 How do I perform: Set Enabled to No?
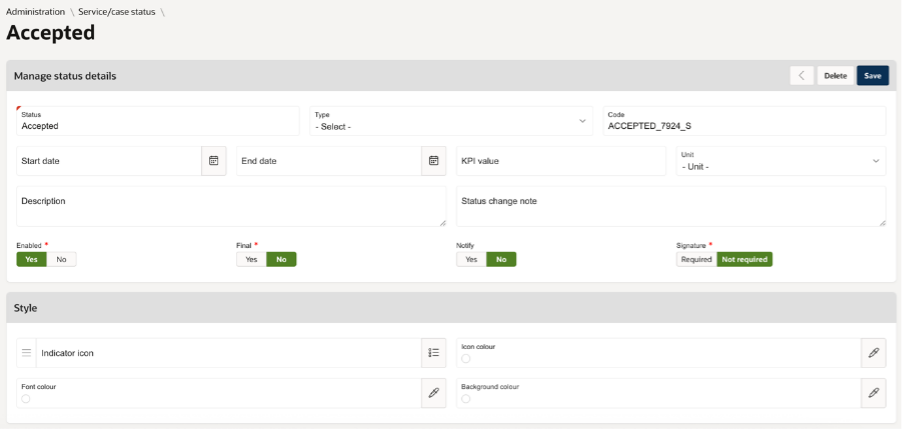(61, 259)
